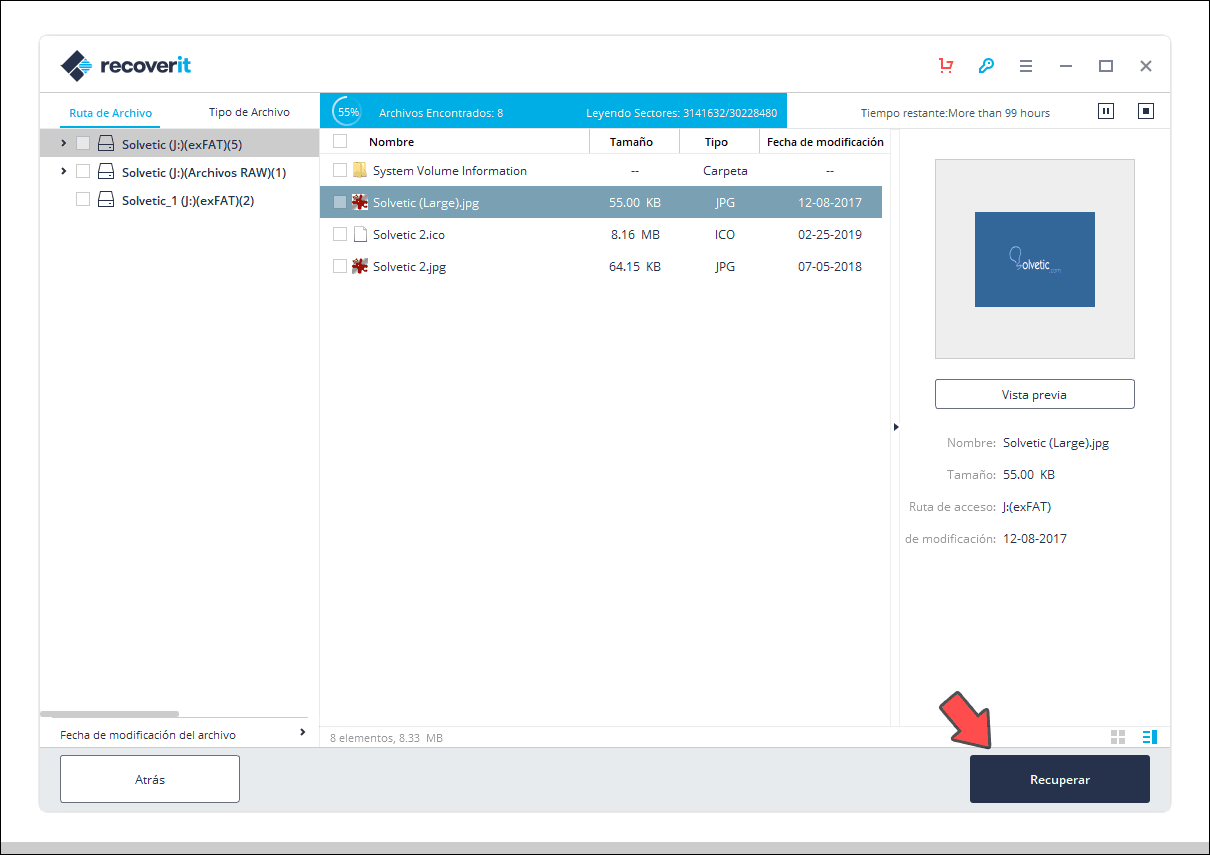Click the Solvetic (J:)(Archivos RAW)(1) drive icon
Screen dimensions: 1210x855
(106, 172)
